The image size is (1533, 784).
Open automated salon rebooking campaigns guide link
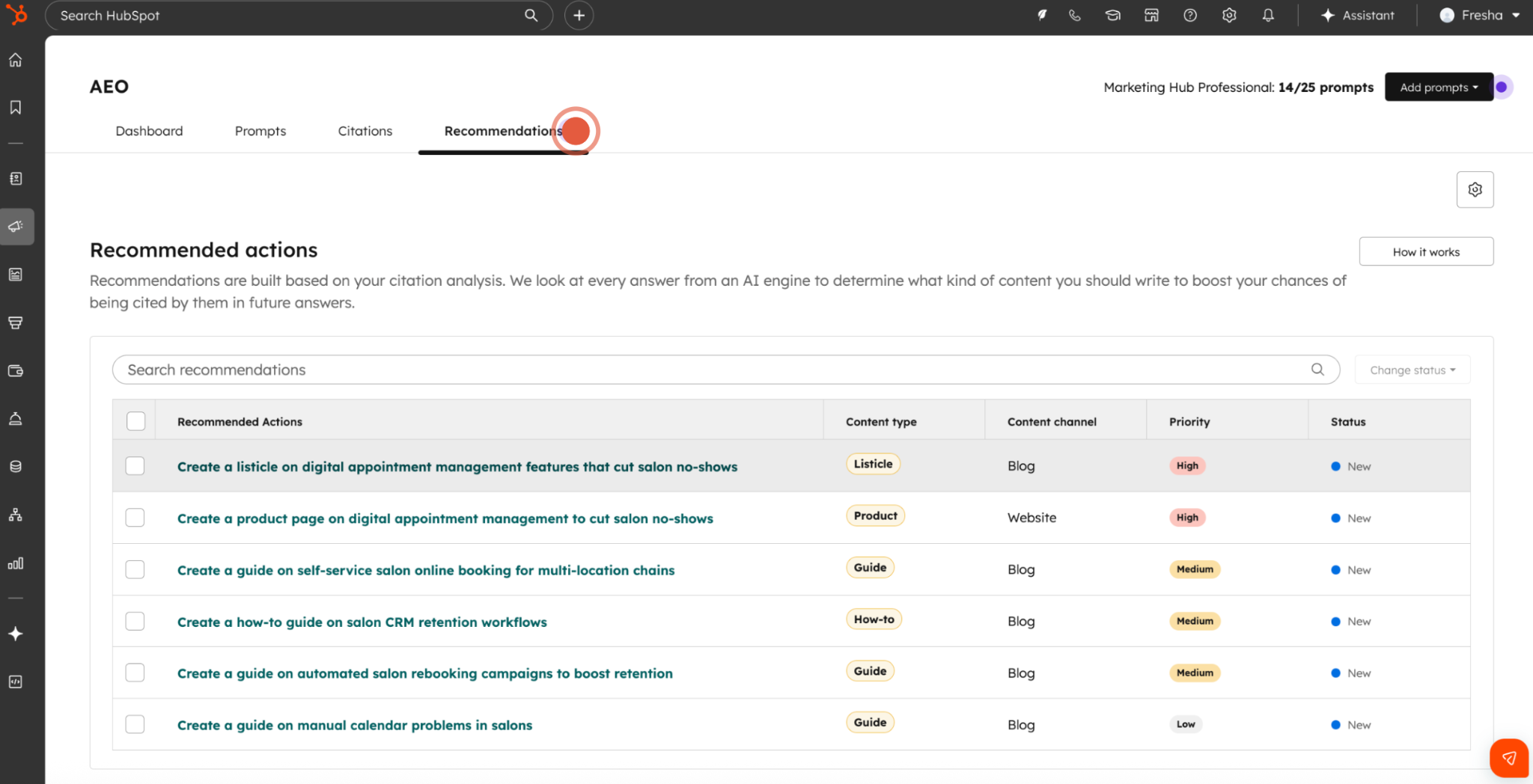[x=425, y=673]
